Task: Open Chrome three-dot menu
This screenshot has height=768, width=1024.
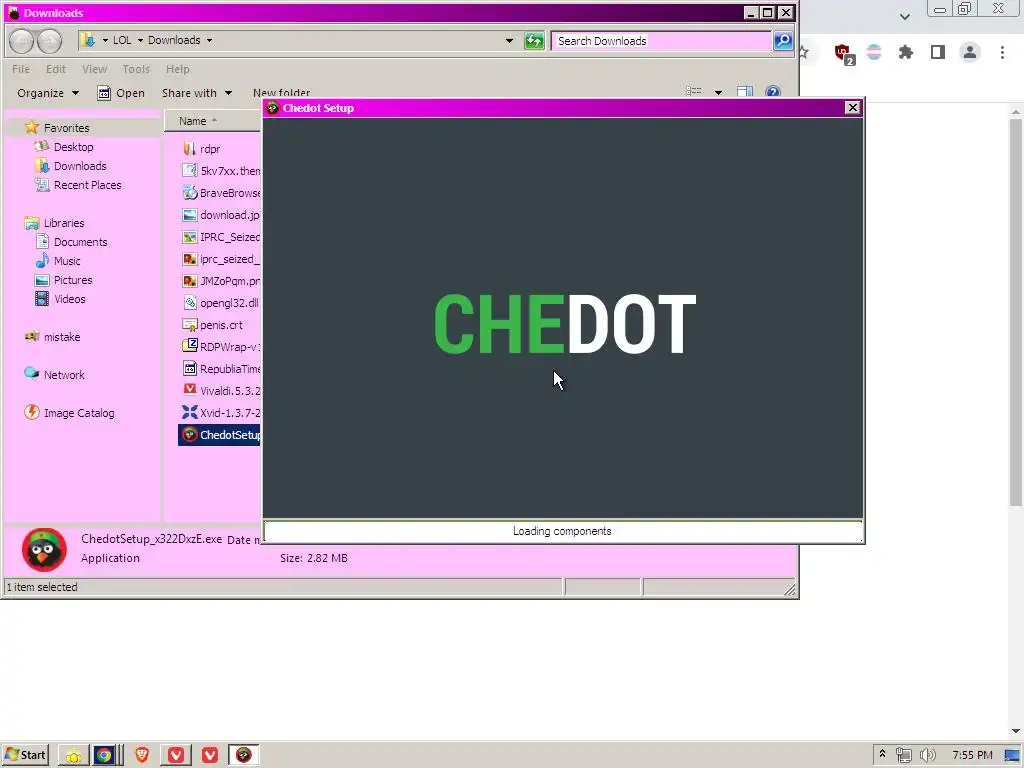Action: point(1002,52)
